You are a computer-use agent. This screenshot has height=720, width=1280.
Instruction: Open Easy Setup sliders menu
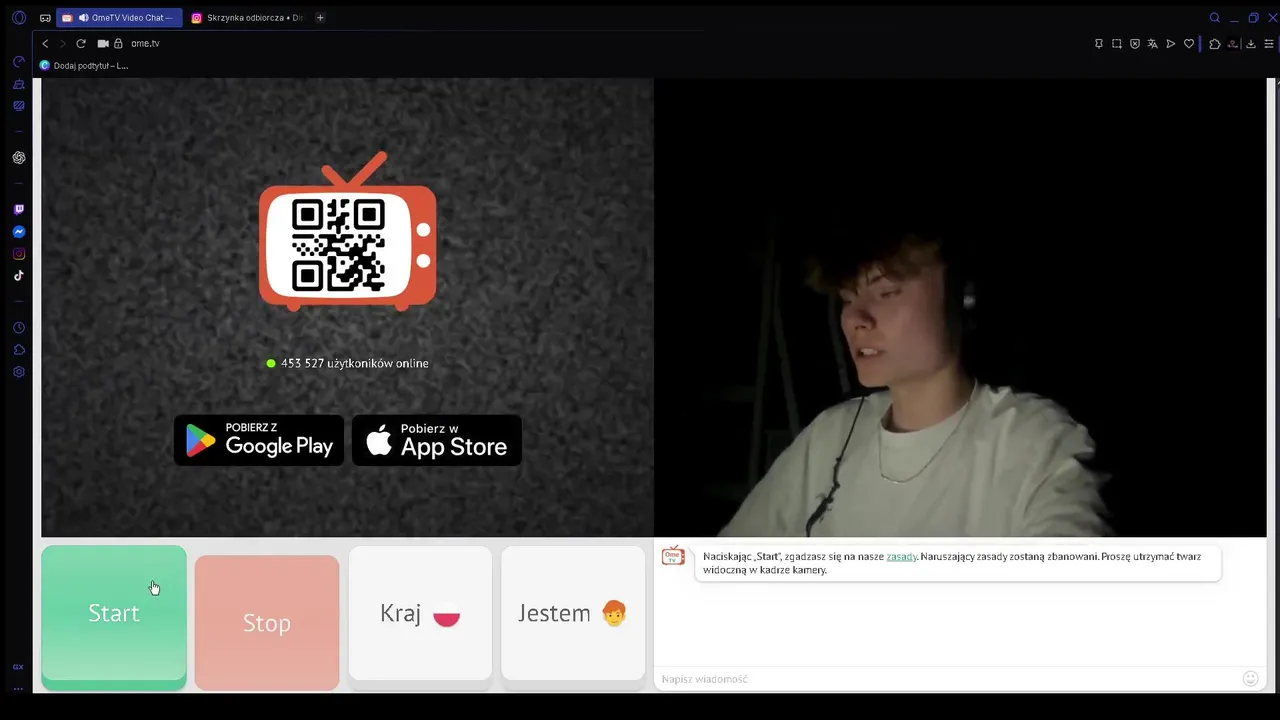1269,44
